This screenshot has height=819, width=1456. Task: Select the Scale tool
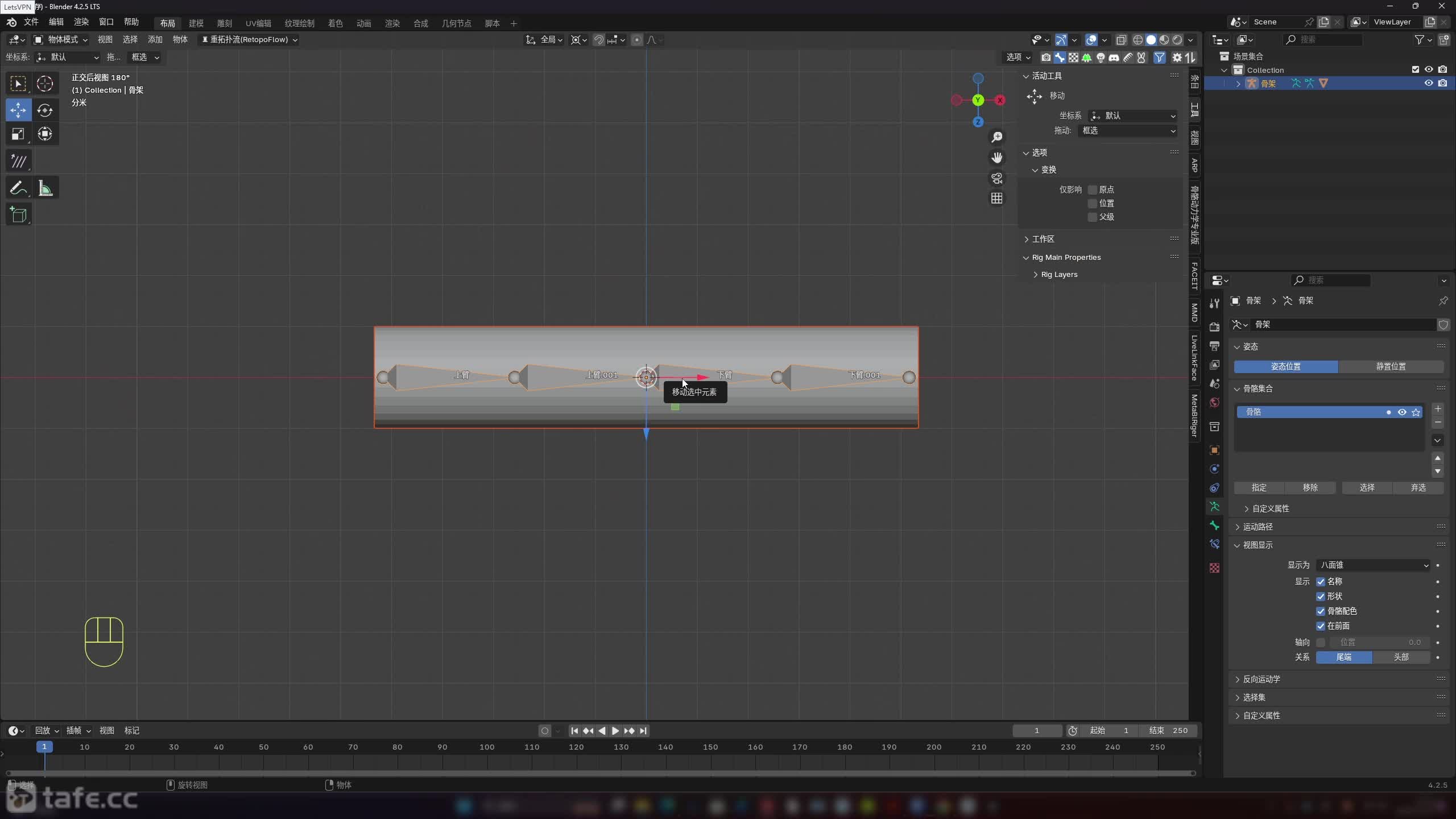pos(18,134)
